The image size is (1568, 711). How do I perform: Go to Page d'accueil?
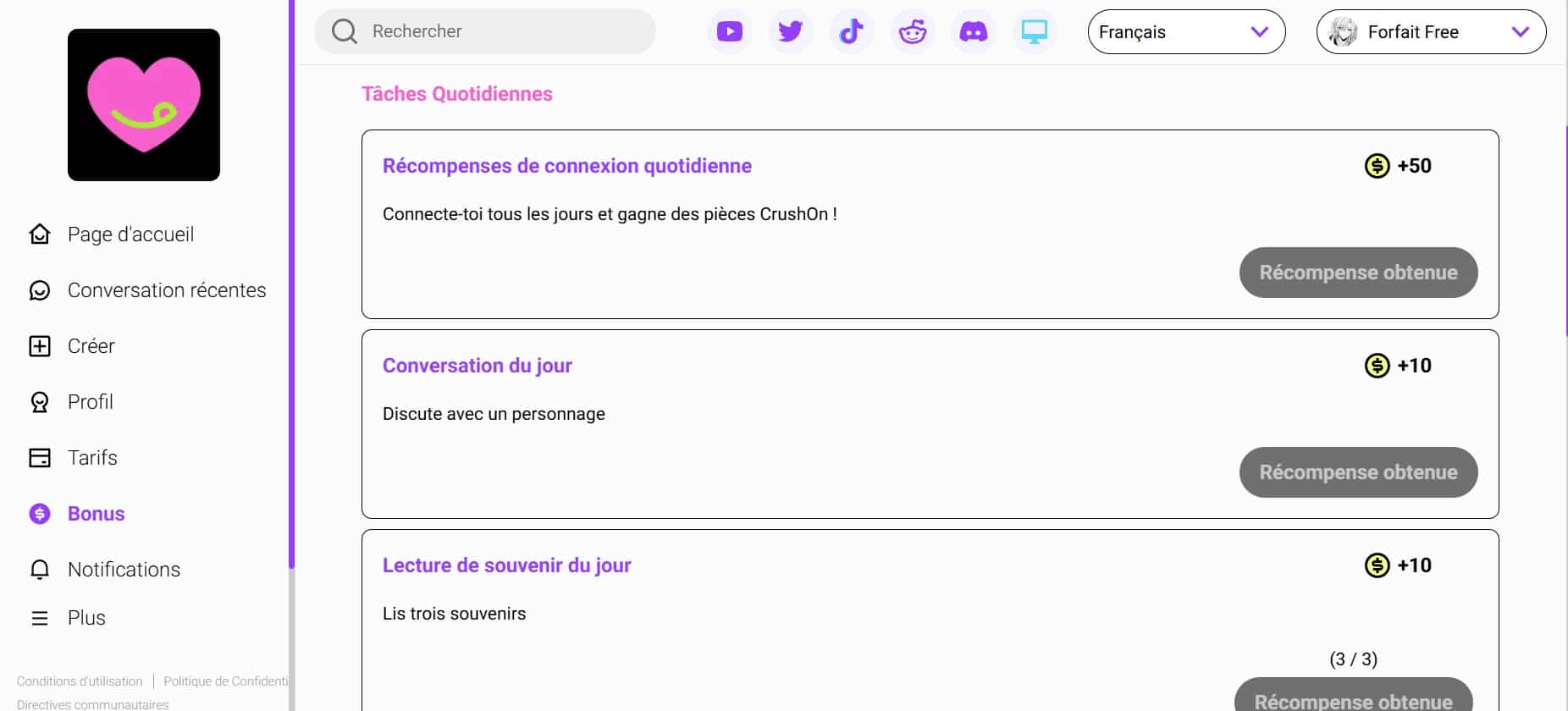(130, 234)
